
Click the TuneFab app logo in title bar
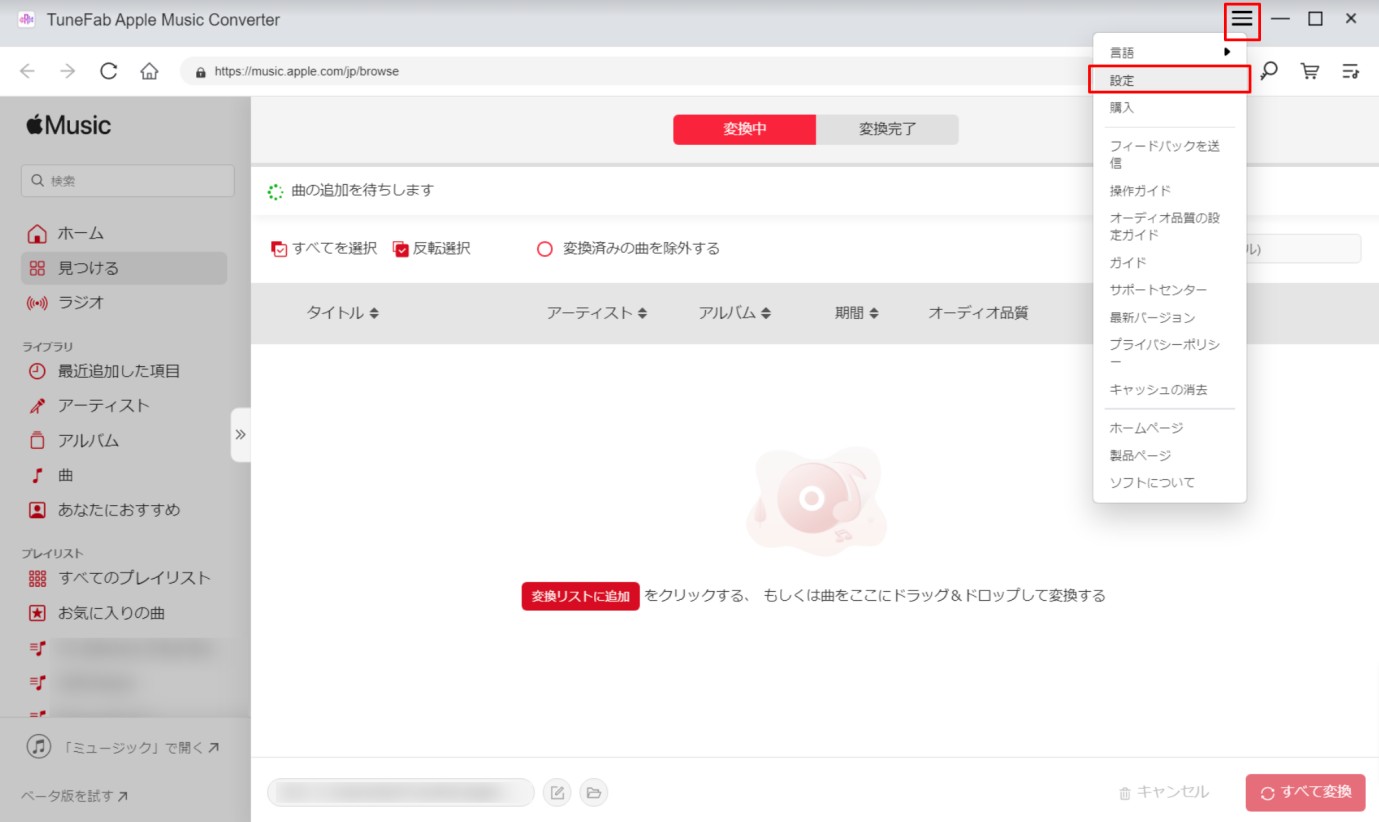coord(27,20)
